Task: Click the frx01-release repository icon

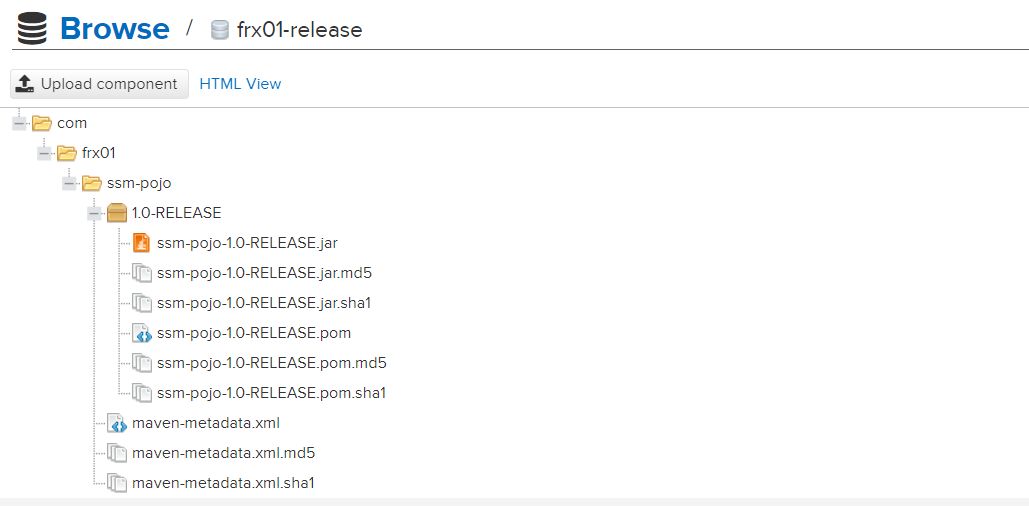Action: (x=220, y=30)
